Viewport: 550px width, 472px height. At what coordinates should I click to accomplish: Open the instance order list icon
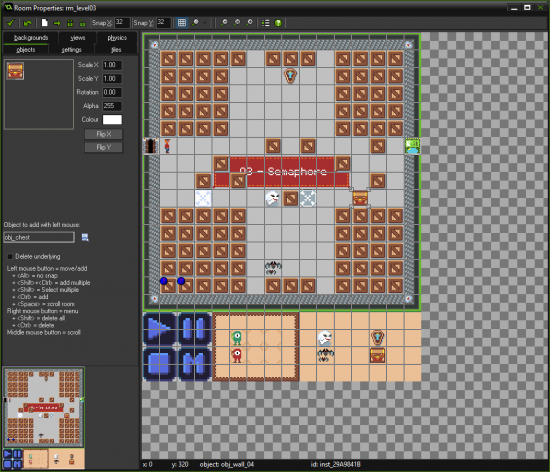click(x=266, y=23)
